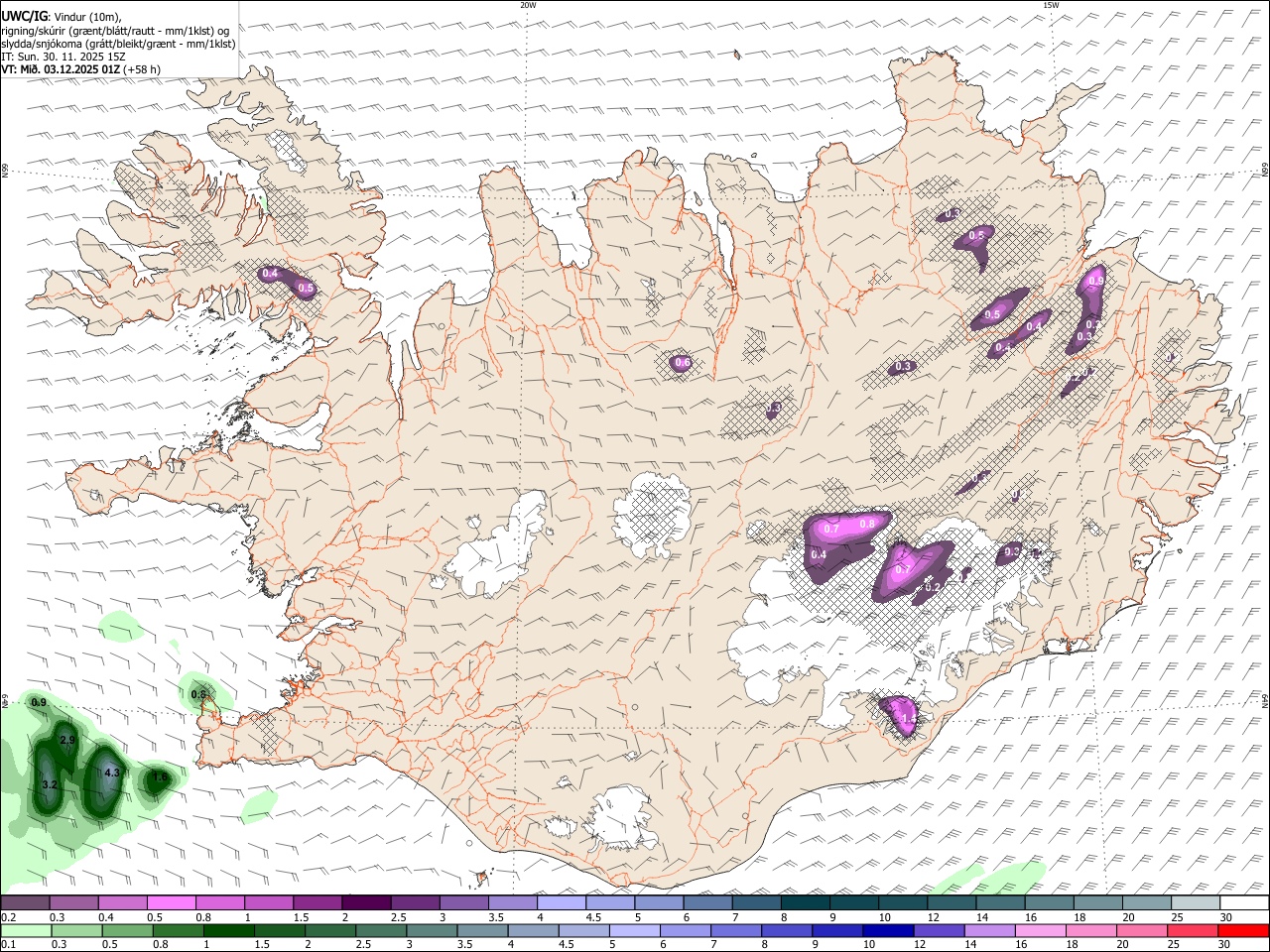The height and width of the screenshot is (952, 1270).
Task: Click the 'slydda/snjókoma' legend description line
Action: pos(118,44)
